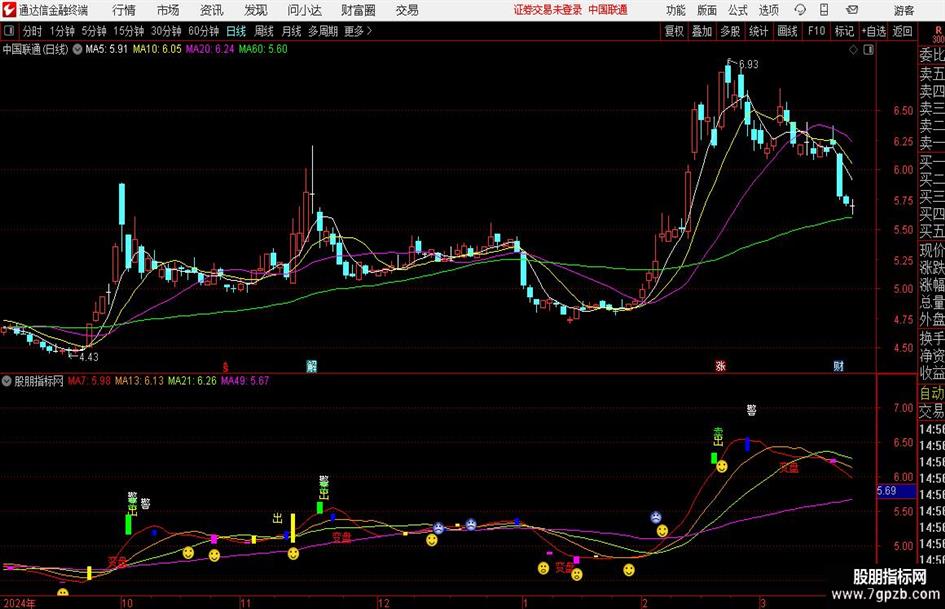Click the MA13: 6.13 indicator label
945x609 pixels.
tap(139, 381)
